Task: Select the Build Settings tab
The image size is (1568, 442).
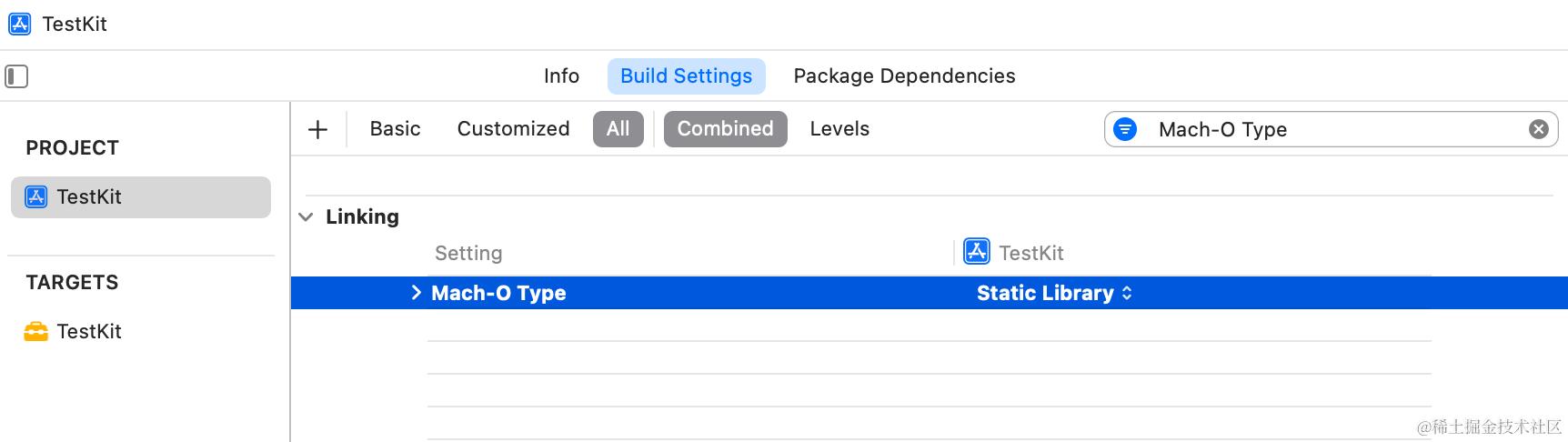Action: [x=686, y=76]
